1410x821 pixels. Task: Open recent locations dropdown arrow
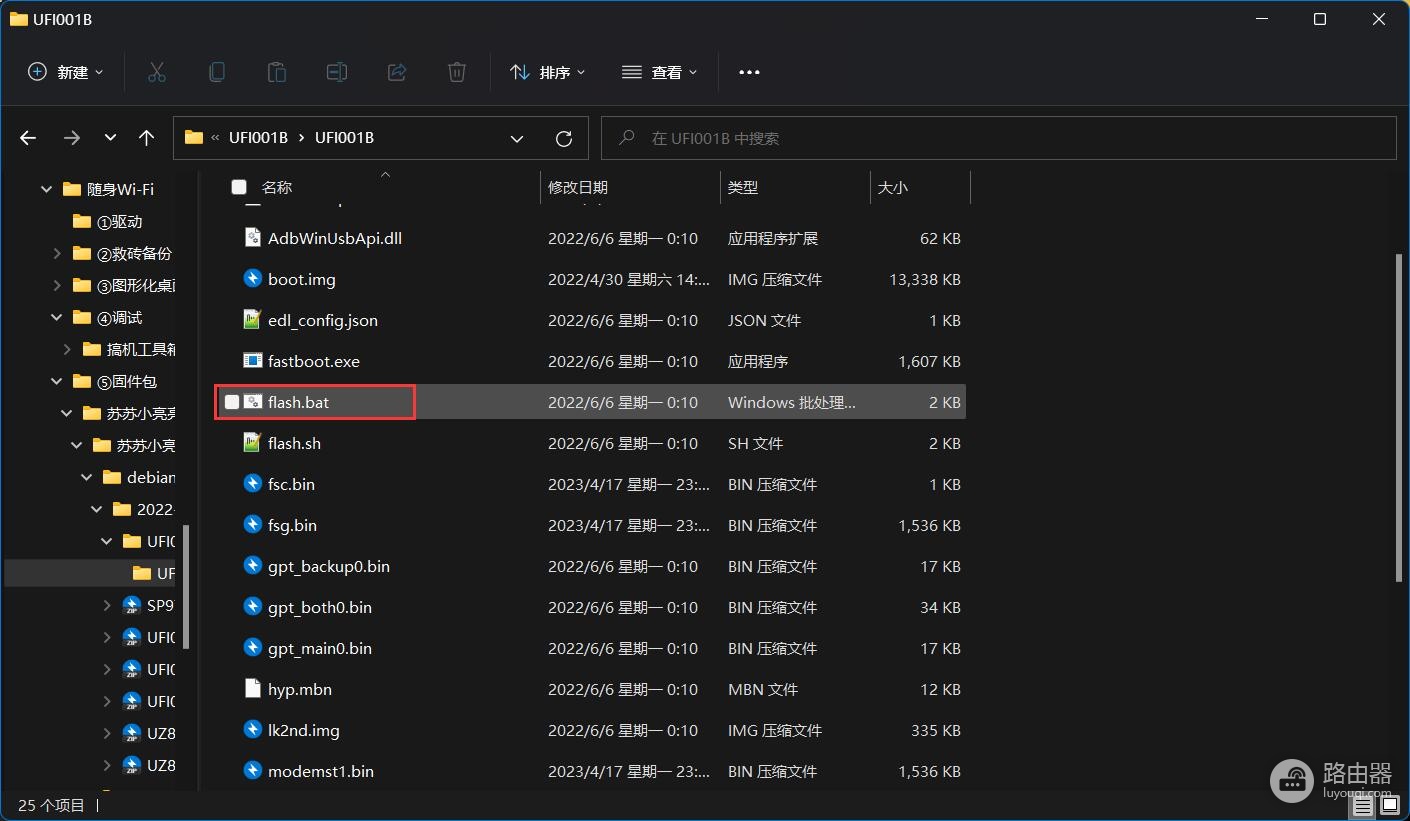110,138
